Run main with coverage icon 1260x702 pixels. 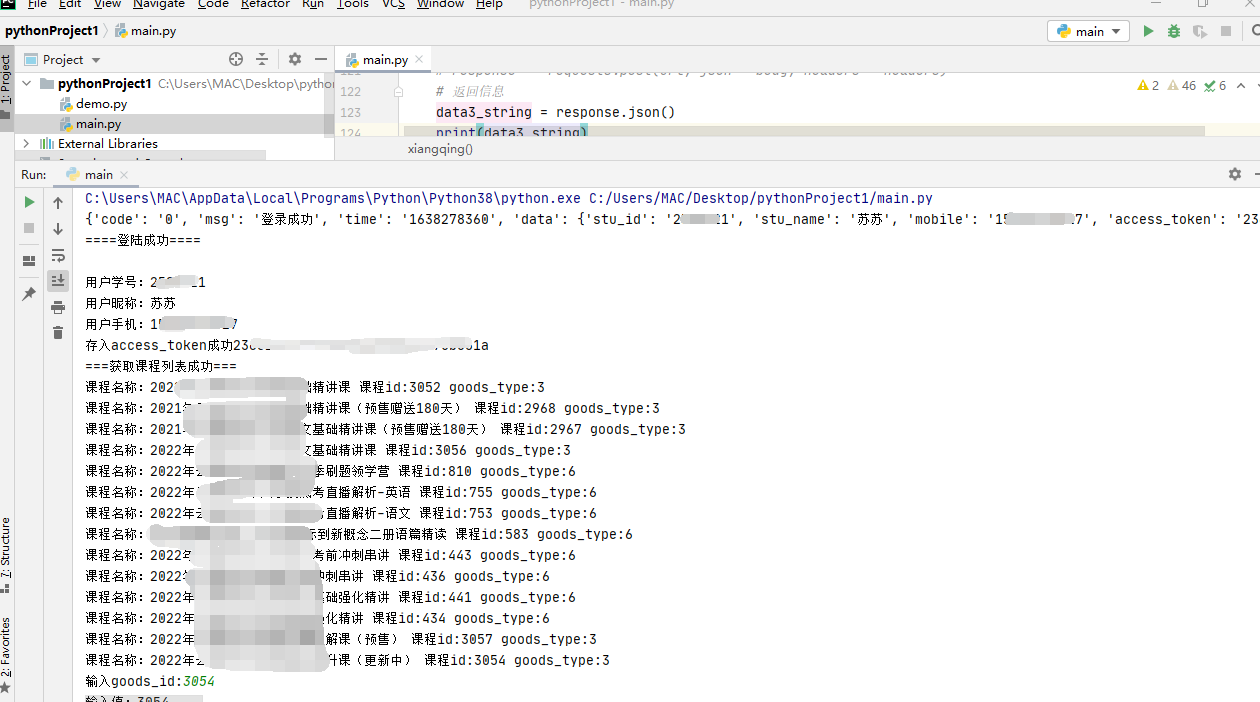[1200, 31]
